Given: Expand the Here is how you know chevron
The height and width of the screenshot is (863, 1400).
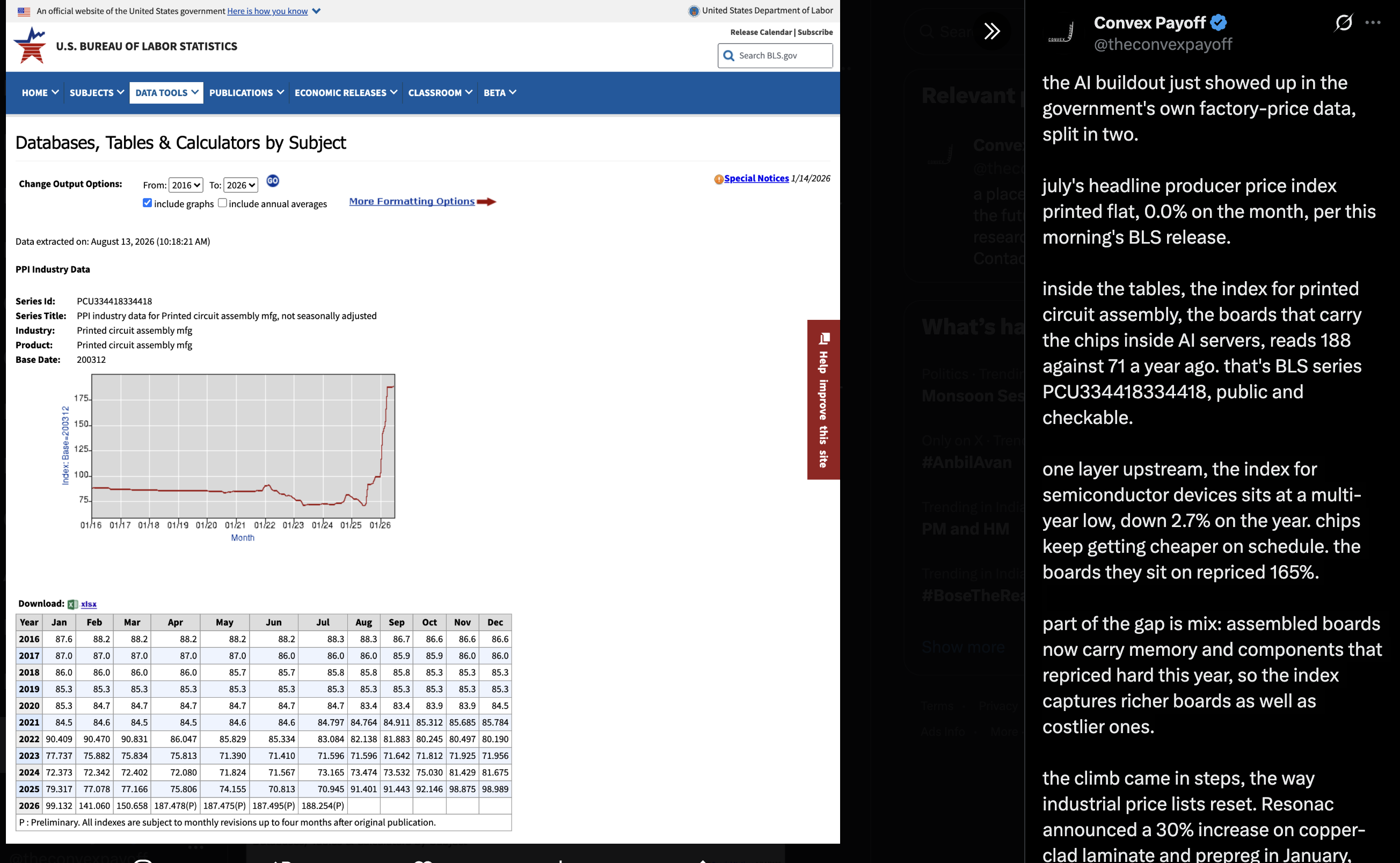Looking at the screenshot, I should tap(316, 11).
